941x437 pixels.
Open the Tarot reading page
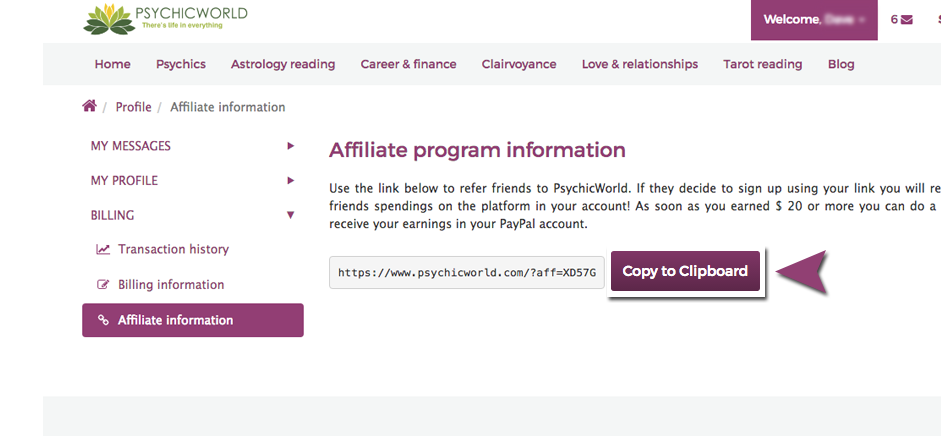click(763, 64)
